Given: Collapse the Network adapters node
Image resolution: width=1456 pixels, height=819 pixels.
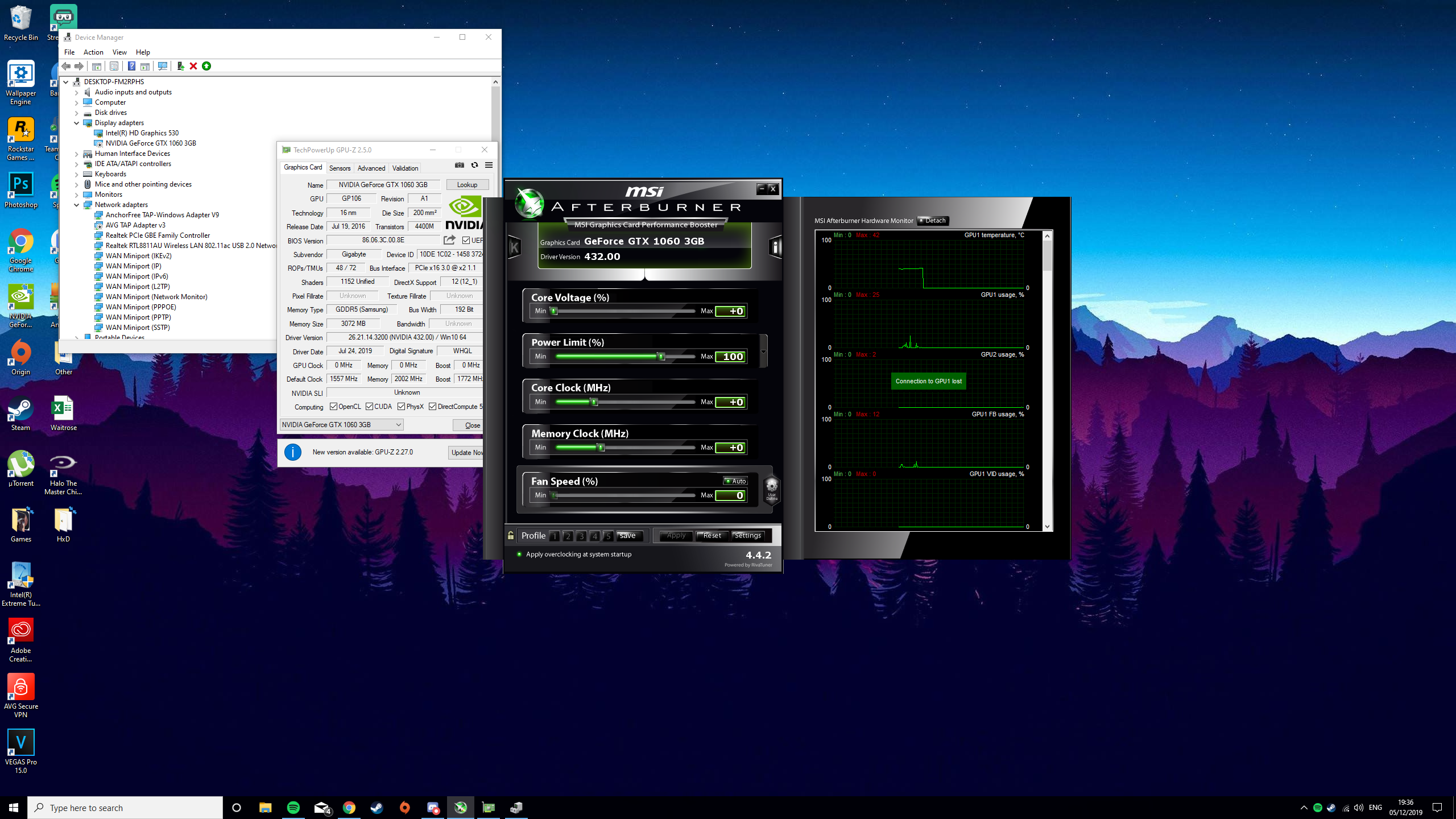Looking at the screenshot, I should [77, 205].
